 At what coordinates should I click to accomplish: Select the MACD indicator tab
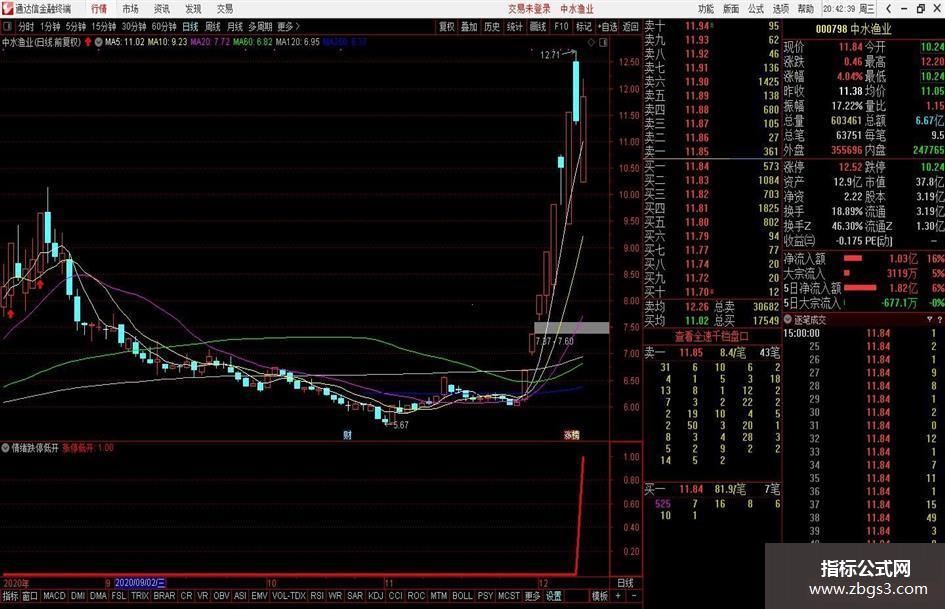(54, 596)
